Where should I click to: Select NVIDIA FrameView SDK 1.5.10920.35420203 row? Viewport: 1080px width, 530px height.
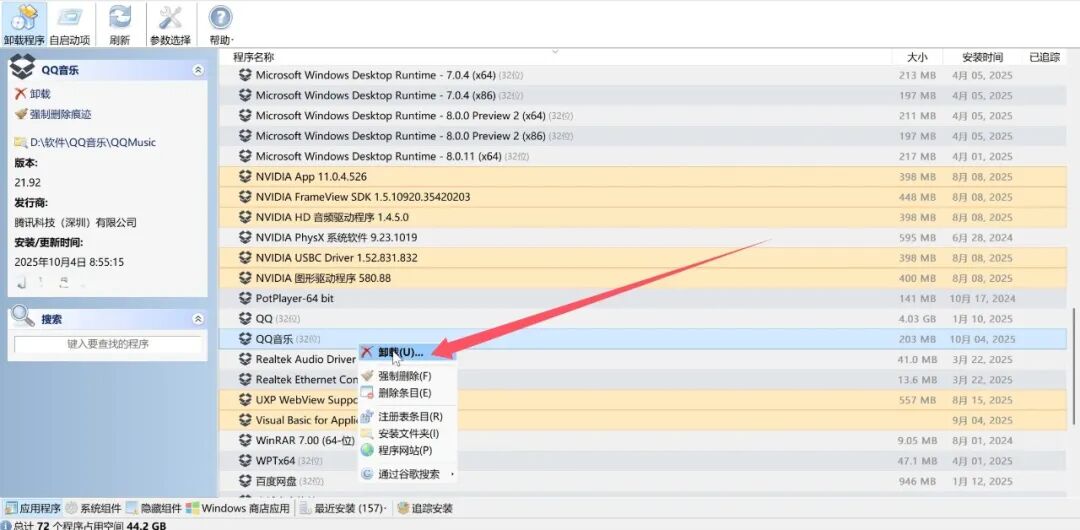point(643,196)
